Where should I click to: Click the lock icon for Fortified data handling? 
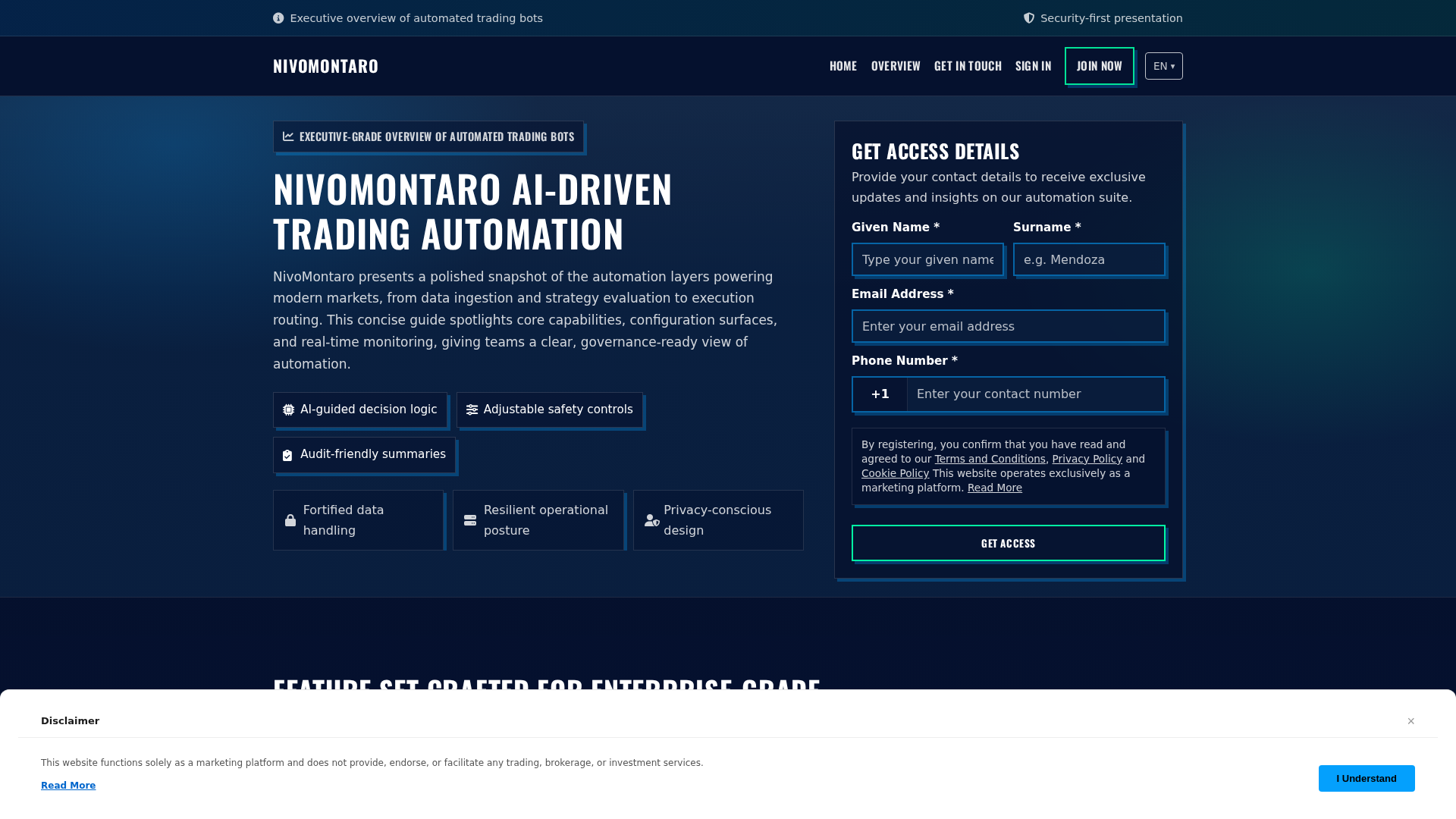point(290,520)
